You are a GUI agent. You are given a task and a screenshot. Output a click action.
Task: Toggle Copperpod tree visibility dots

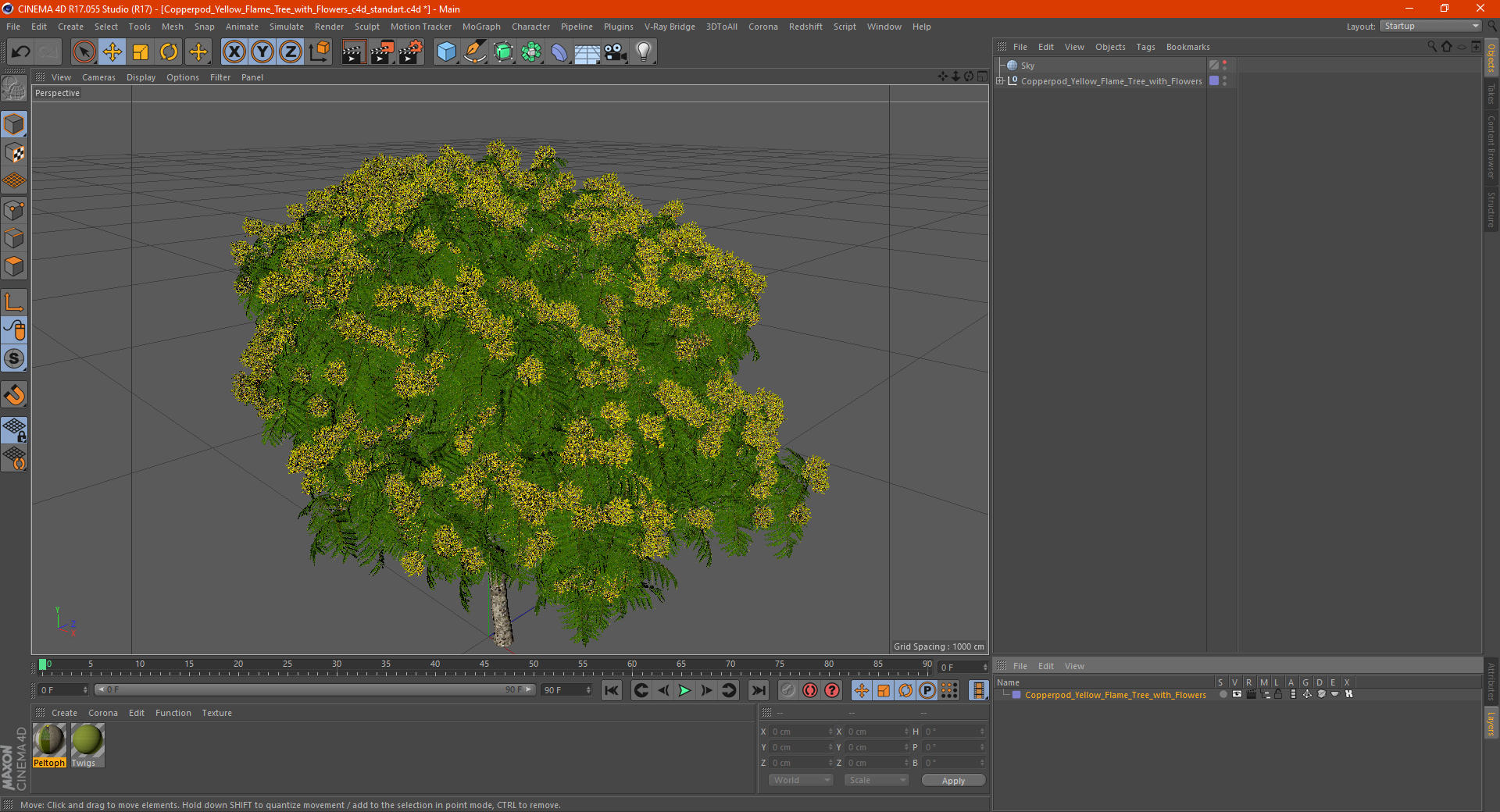tap(1224, 81)
